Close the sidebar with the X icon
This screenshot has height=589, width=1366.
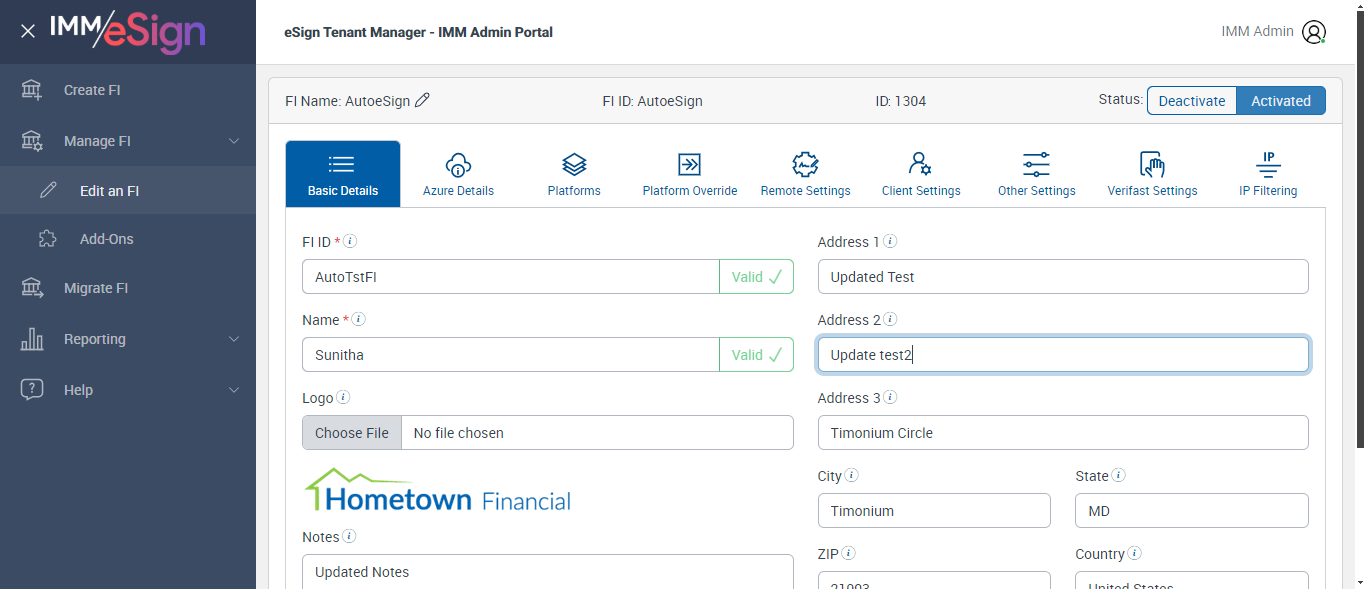pos(28,31)
